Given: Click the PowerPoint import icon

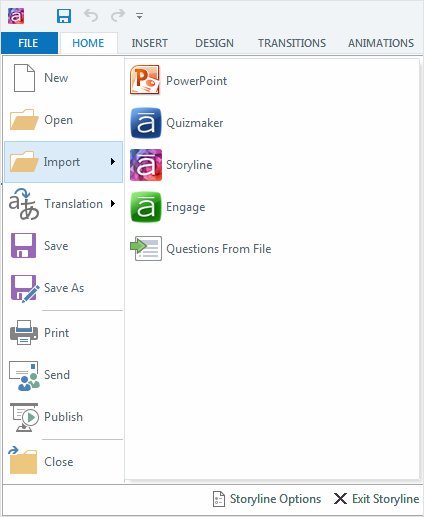Looking at the screenshot, I should [x=145, y=80].
